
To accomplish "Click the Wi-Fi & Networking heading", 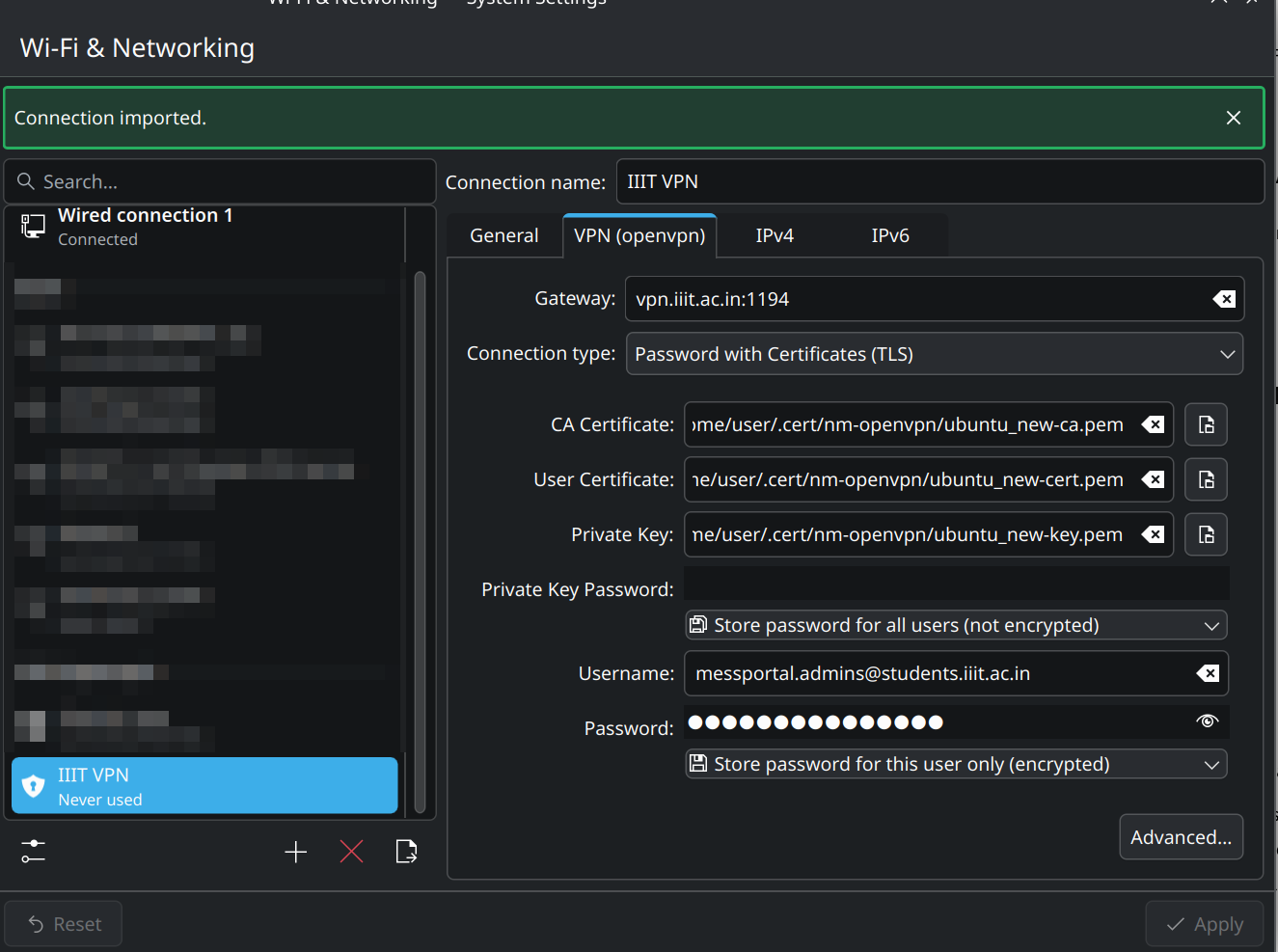I will 137,48.
